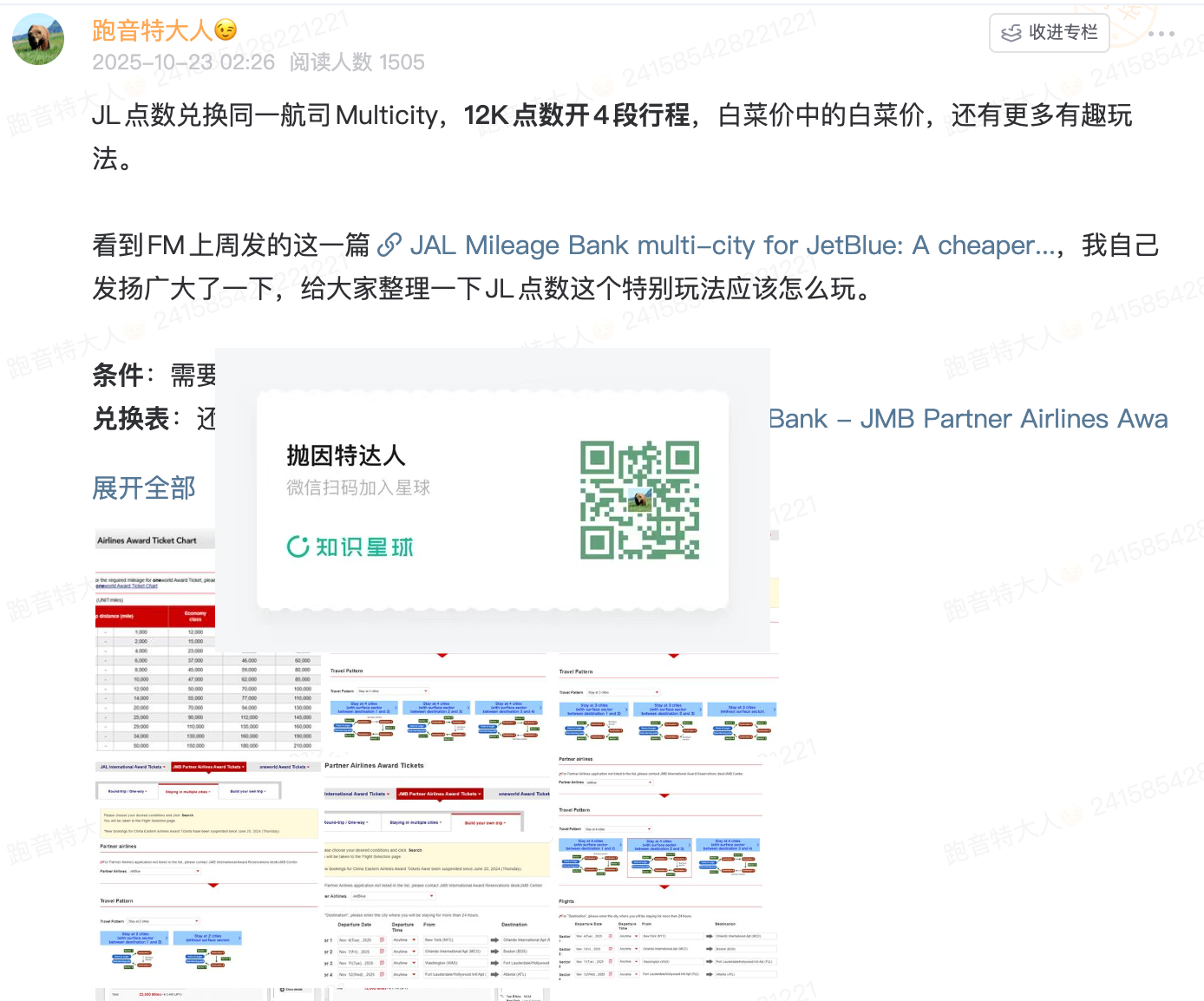This screenshot has width=1204, height=1001.
Task: Click the WeChat QR code image
Action: coord(639,500)
